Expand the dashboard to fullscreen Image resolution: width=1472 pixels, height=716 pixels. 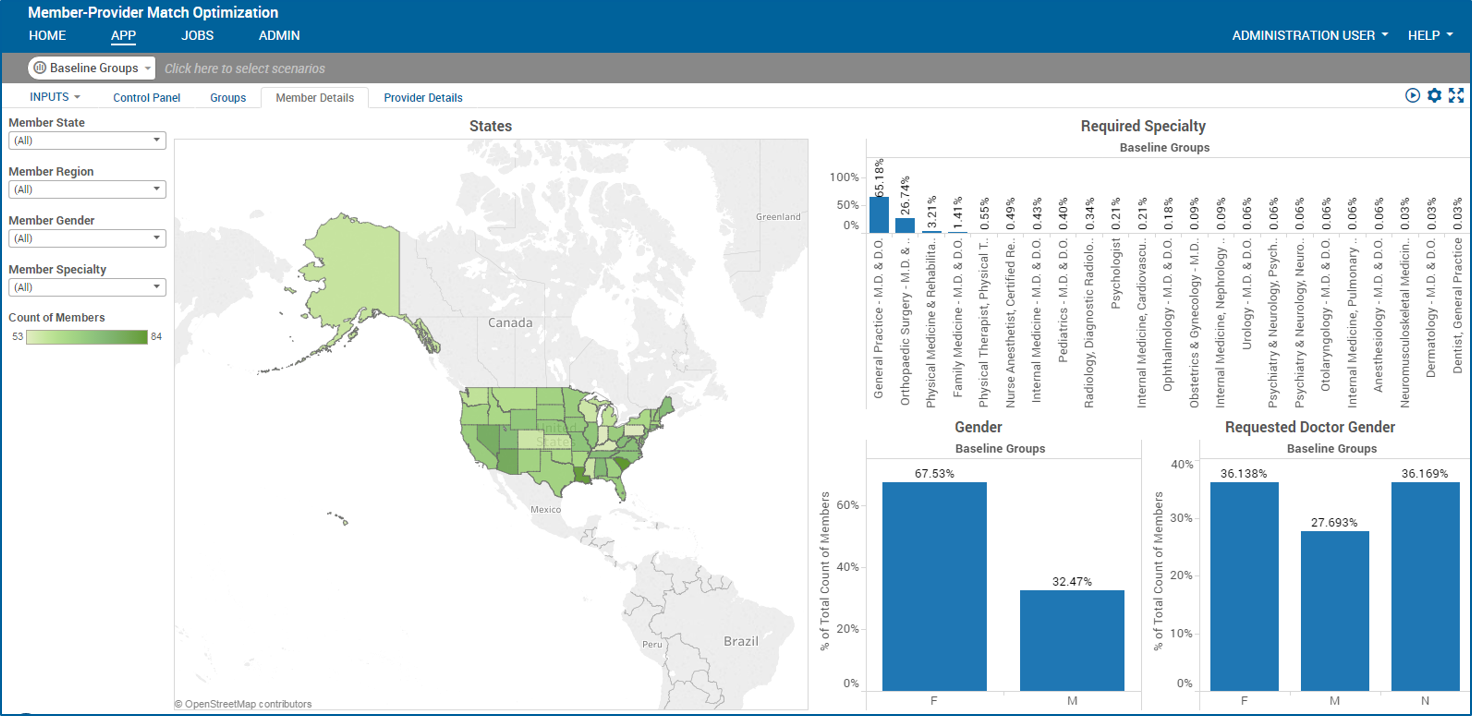point(1458,95)
